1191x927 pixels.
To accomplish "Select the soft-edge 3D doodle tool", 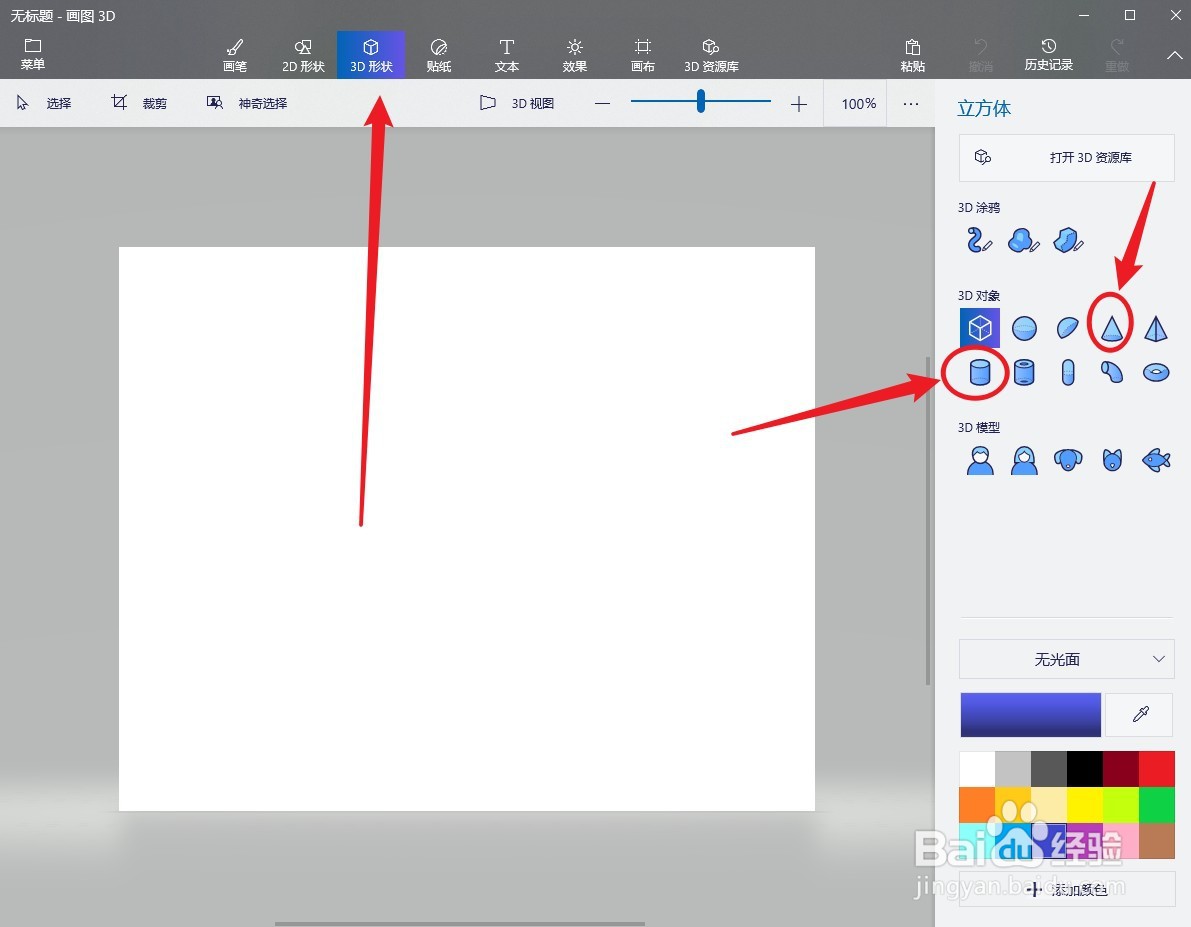I will tap(1024, 240).
